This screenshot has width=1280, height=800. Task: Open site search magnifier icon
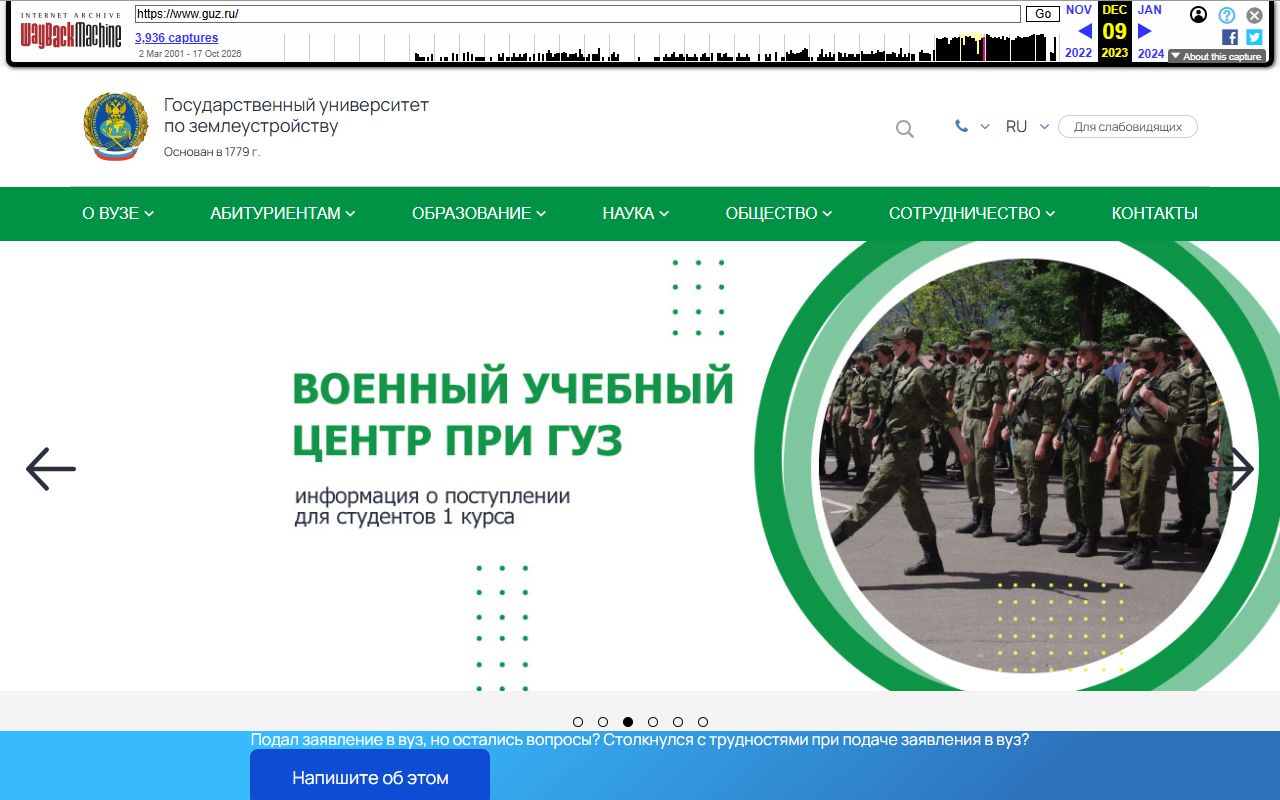tap(904, 129)
